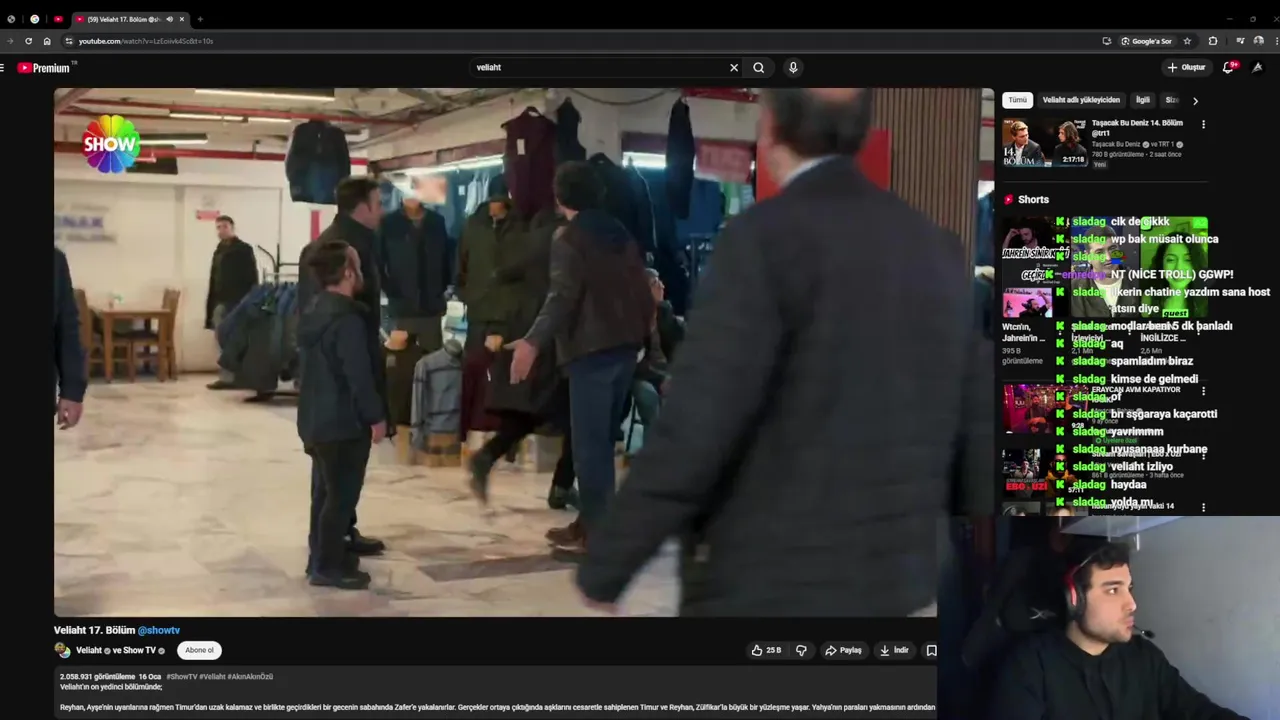Open the @showtv channel link in title
This screenshot has height=720, width=1280.
[159, 630]
